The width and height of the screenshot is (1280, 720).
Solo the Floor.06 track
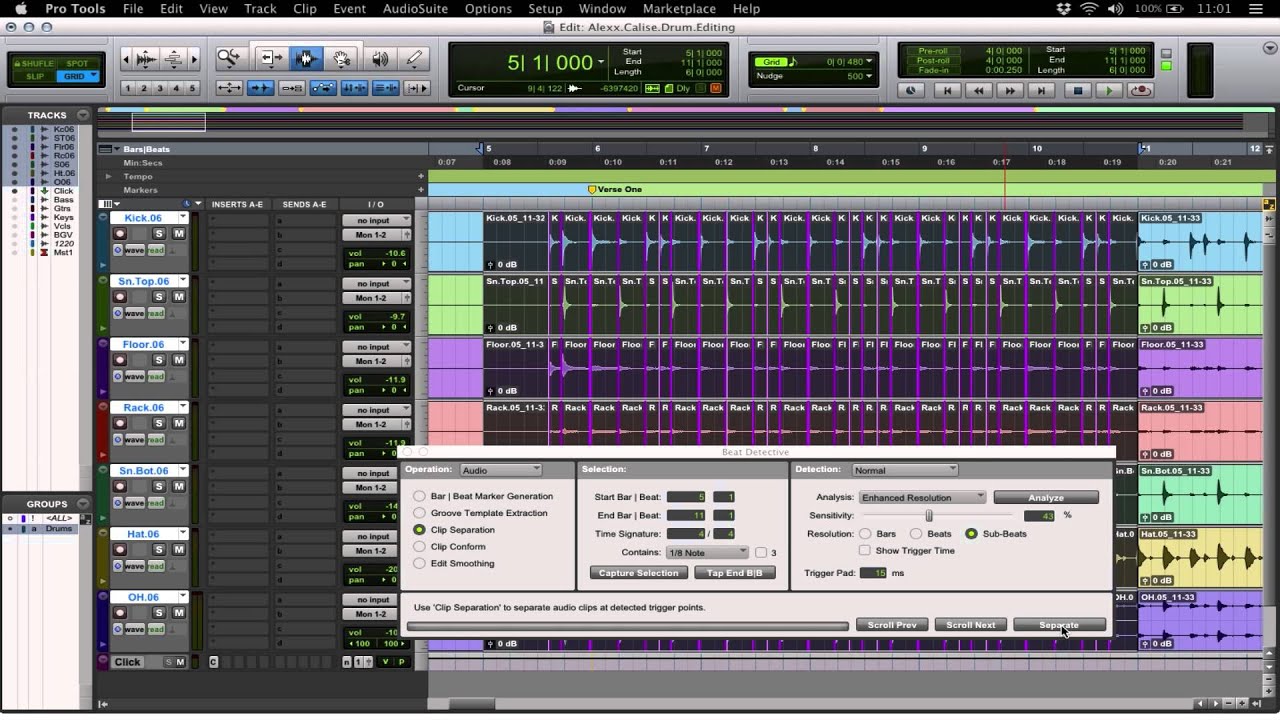(x=158, y=360)
